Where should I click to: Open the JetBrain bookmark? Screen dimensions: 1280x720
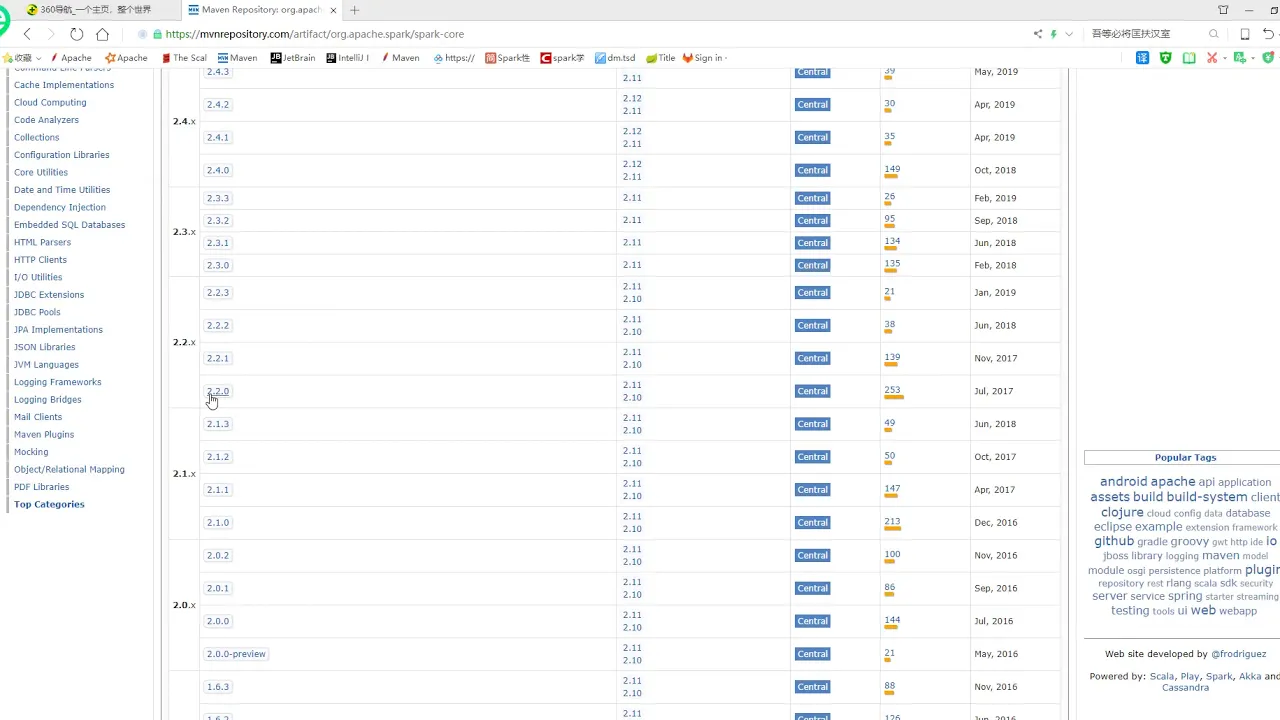click(x=293, y=58)
